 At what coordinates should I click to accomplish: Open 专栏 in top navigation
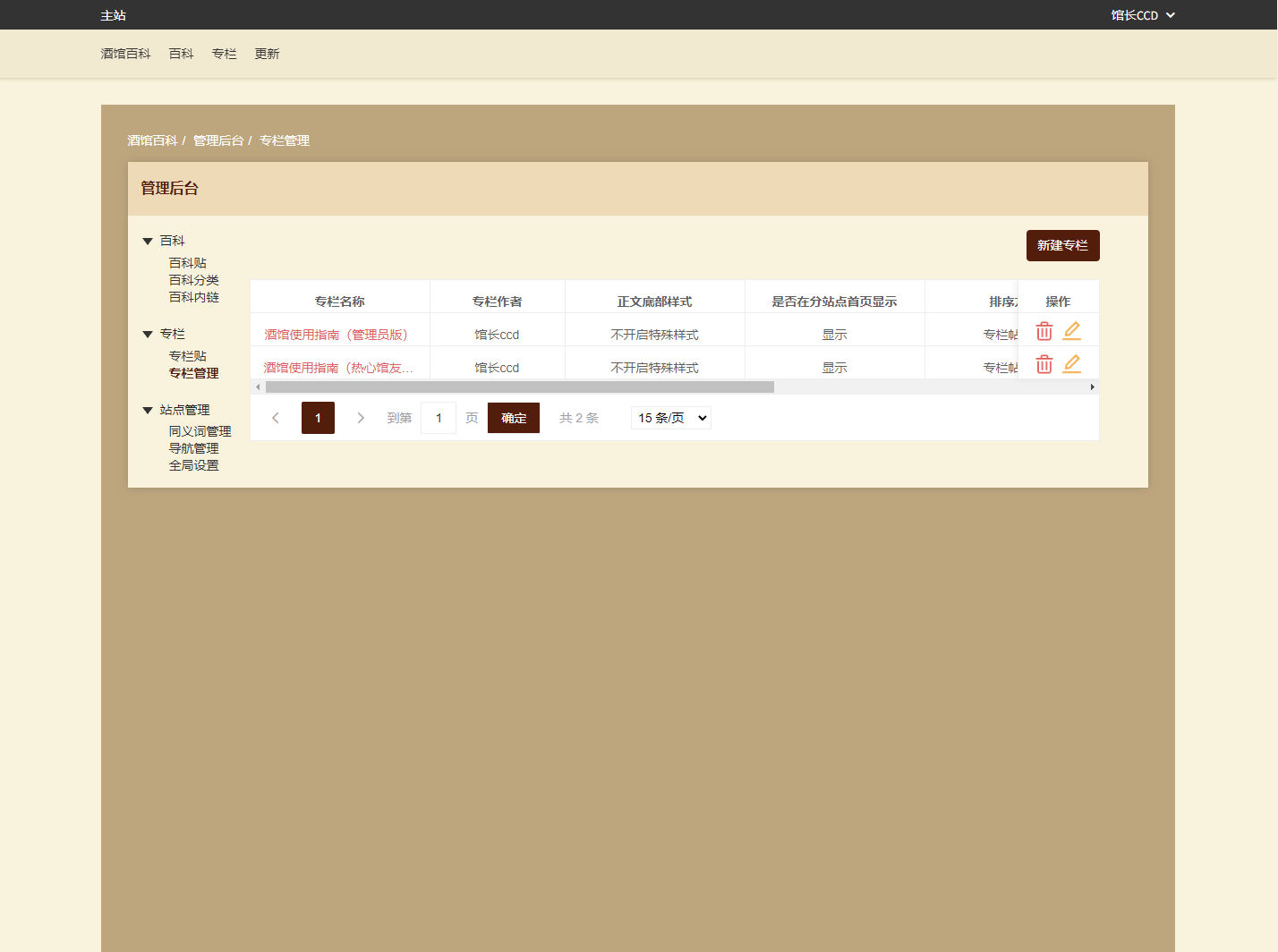224,54
